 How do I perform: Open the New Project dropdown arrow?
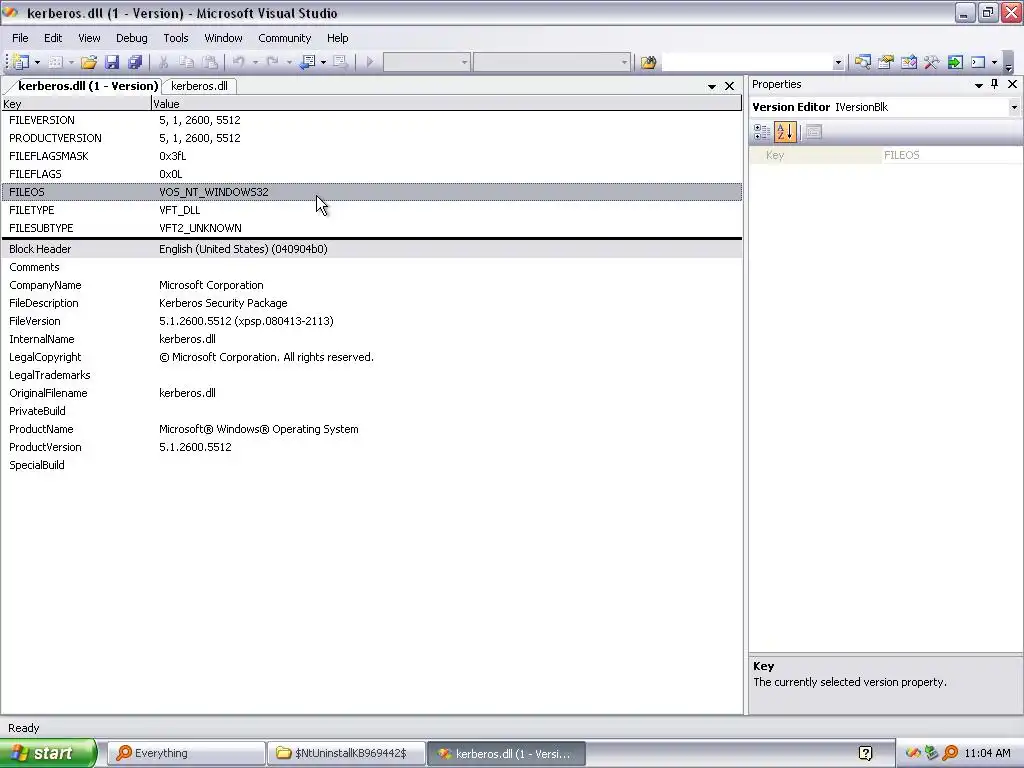[x=37, y=63]
